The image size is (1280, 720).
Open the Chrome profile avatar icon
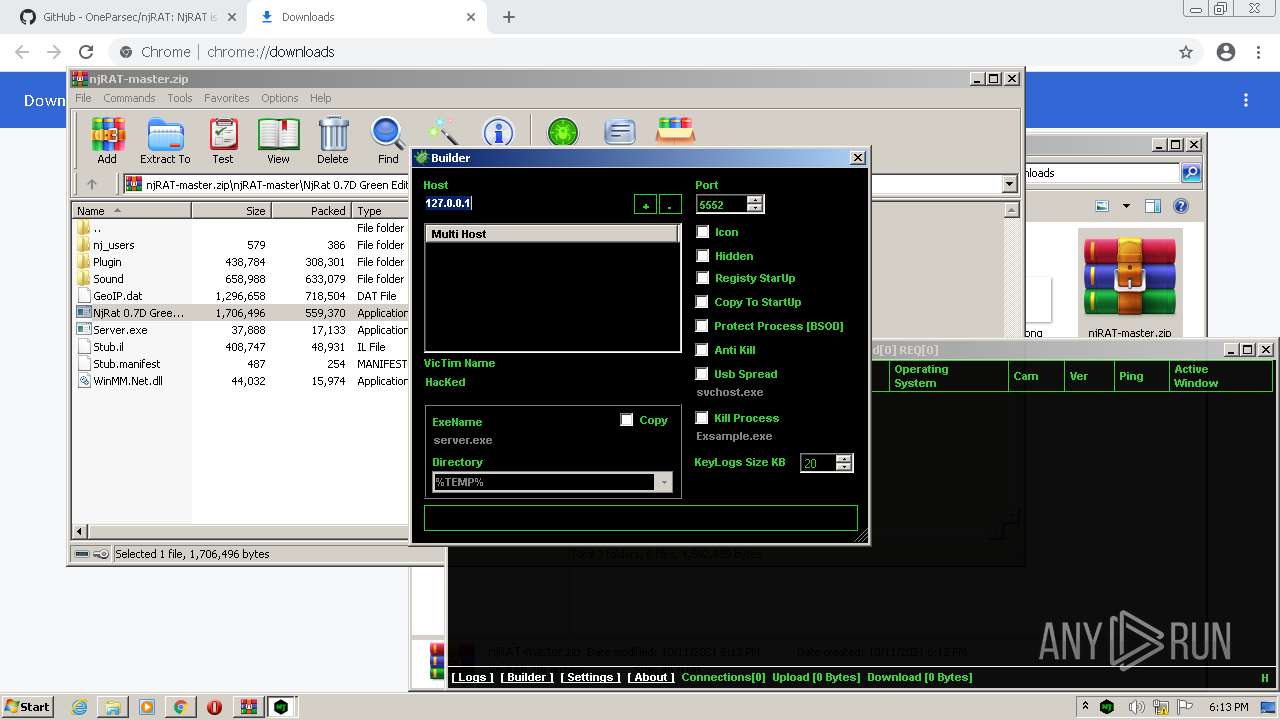pyautogui.click(x=1226, y=52)
